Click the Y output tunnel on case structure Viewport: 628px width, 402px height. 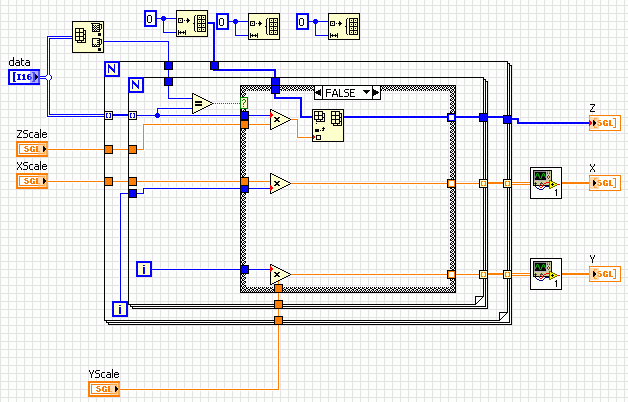[x=451, y=274]
